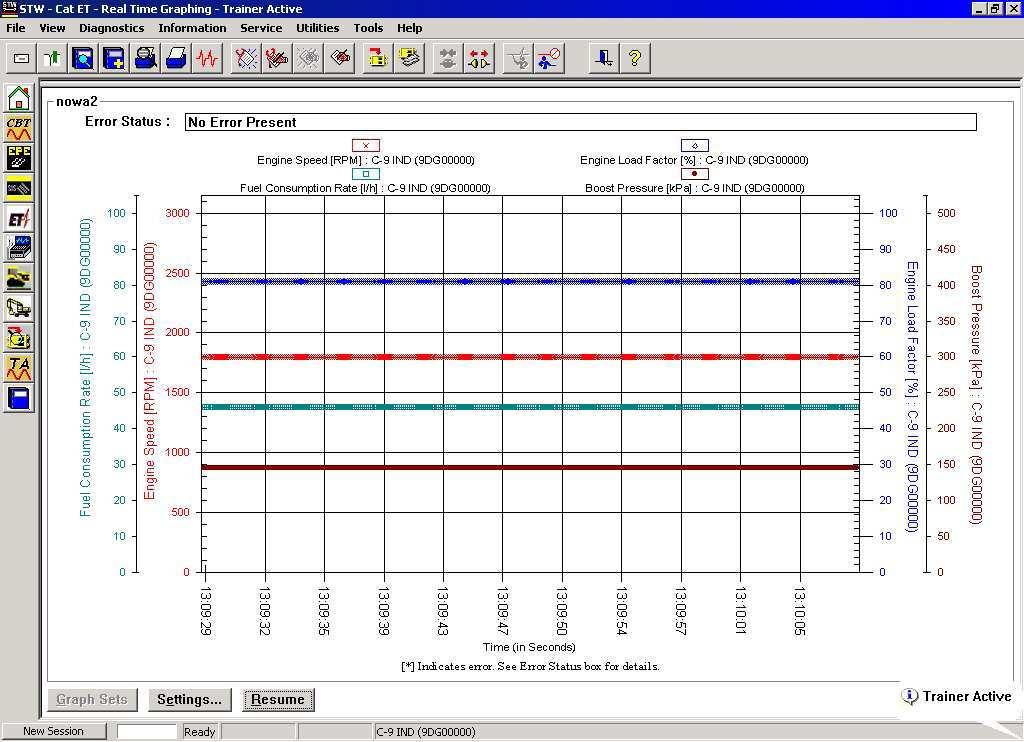This screenshot has width=1024, height=742.
Task: Click the Engine Speed legend marker
Action: (x=366, y=146)
